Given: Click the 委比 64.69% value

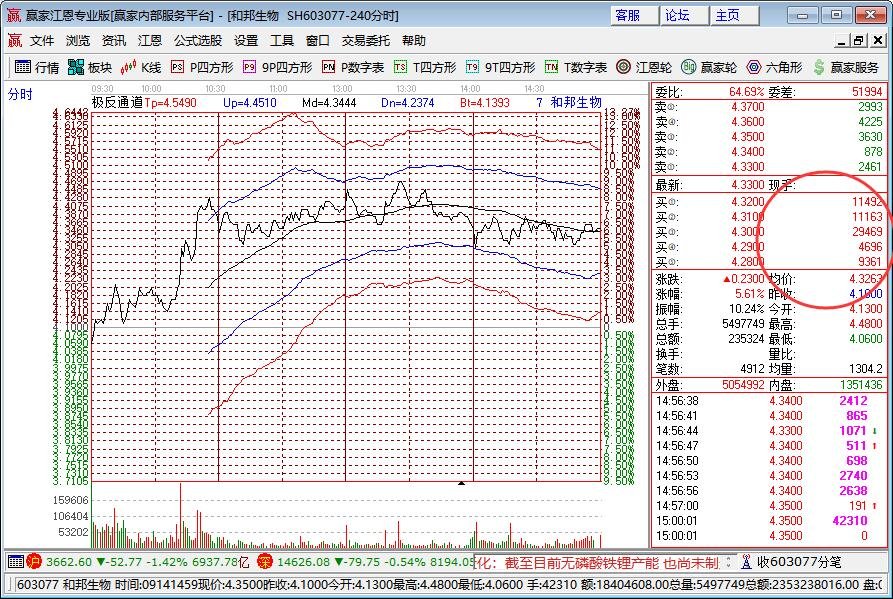Looking at the screenshot, I should pos(747,92).
